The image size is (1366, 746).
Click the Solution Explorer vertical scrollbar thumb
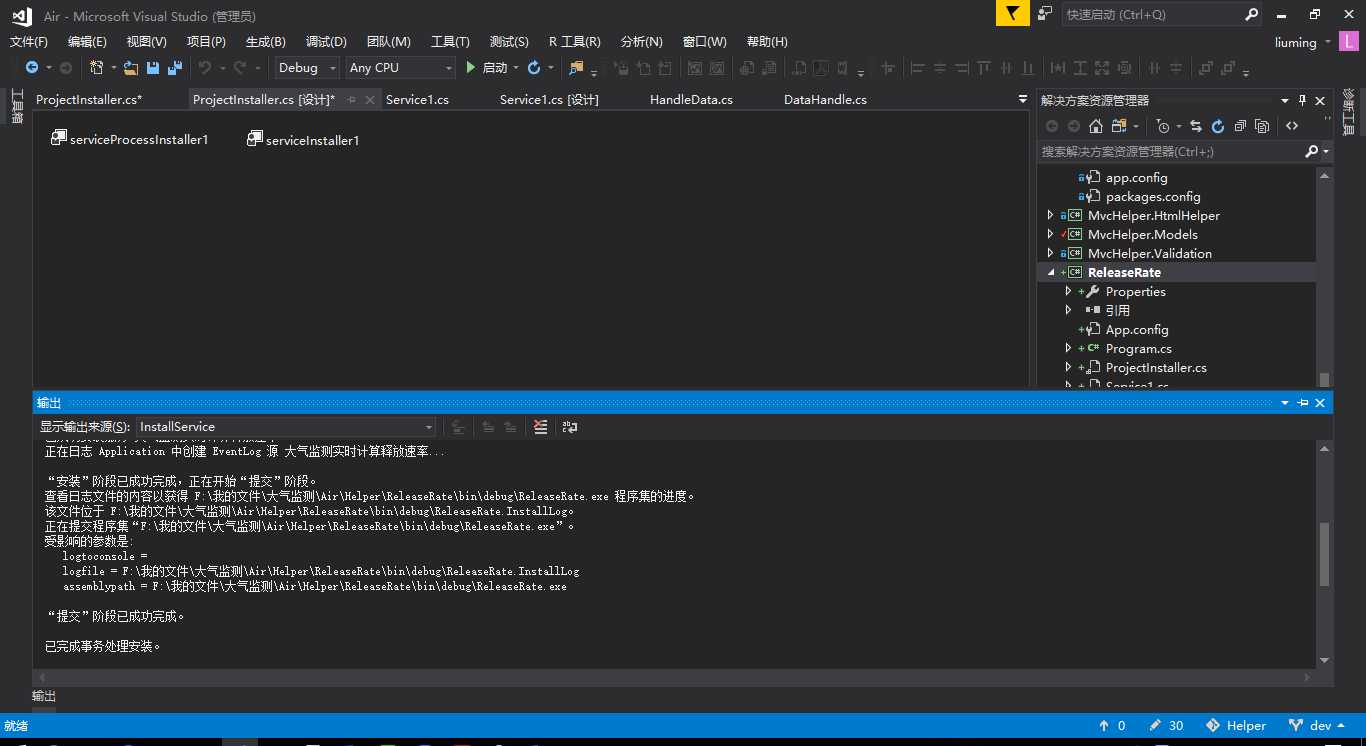(1324, 379)
